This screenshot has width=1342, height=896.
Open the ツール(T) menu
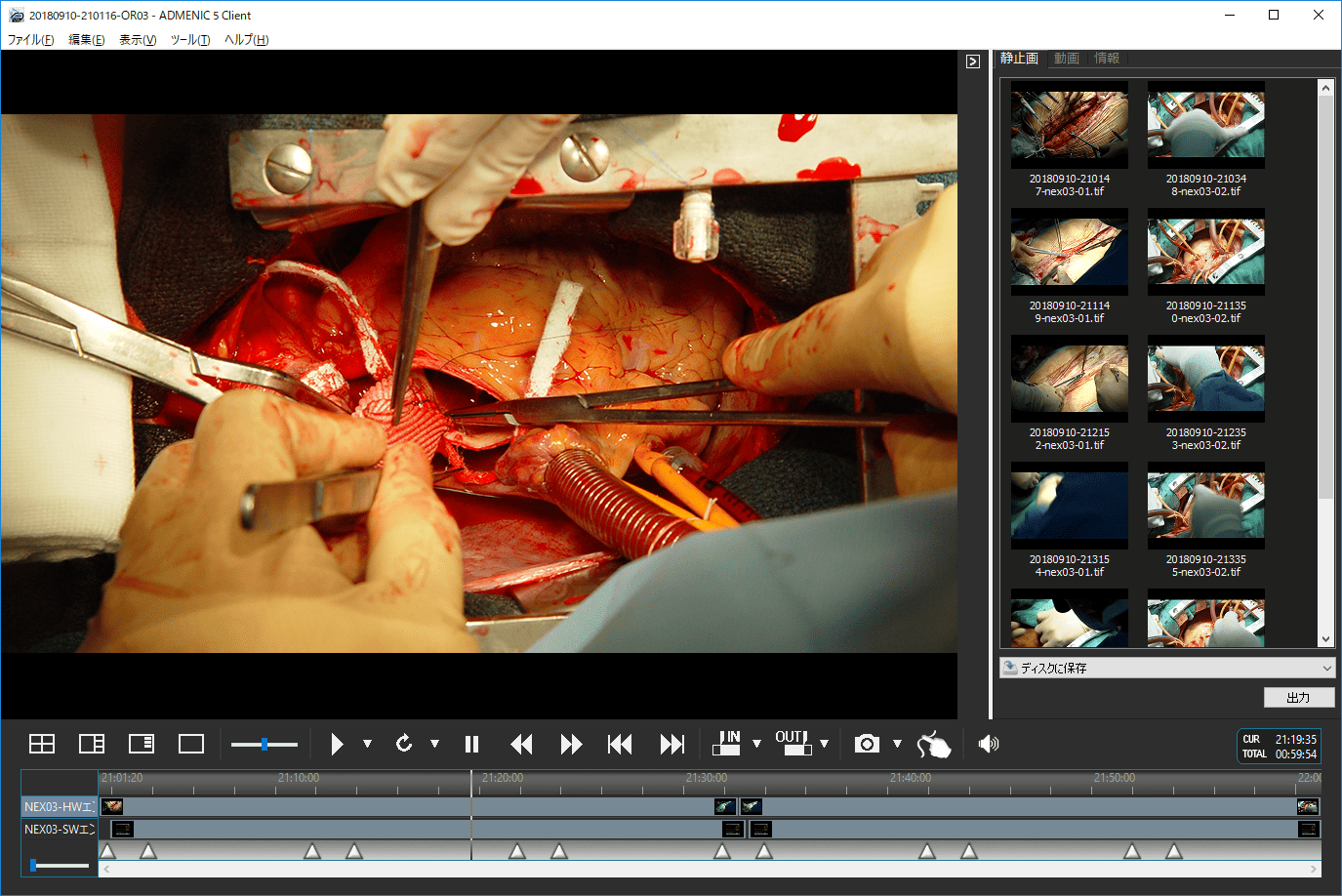click(189, 40)
